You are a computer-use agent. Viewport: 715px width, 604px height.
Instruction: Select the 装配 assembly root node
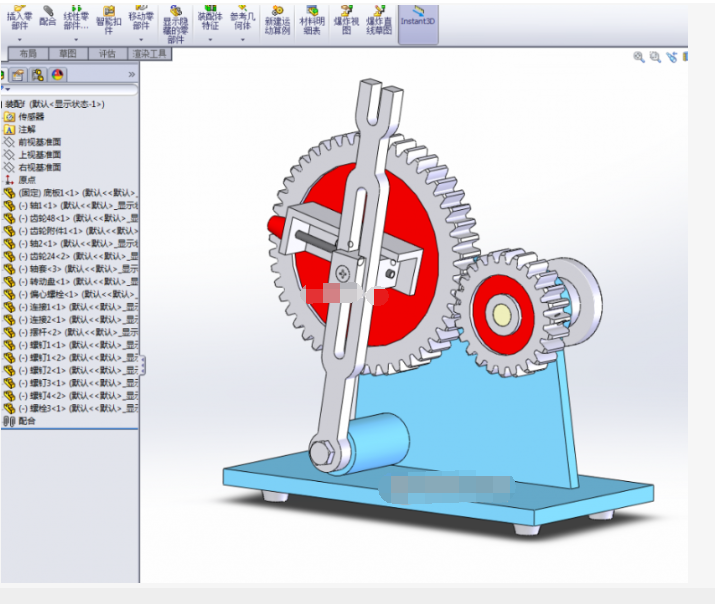point(55,104)
